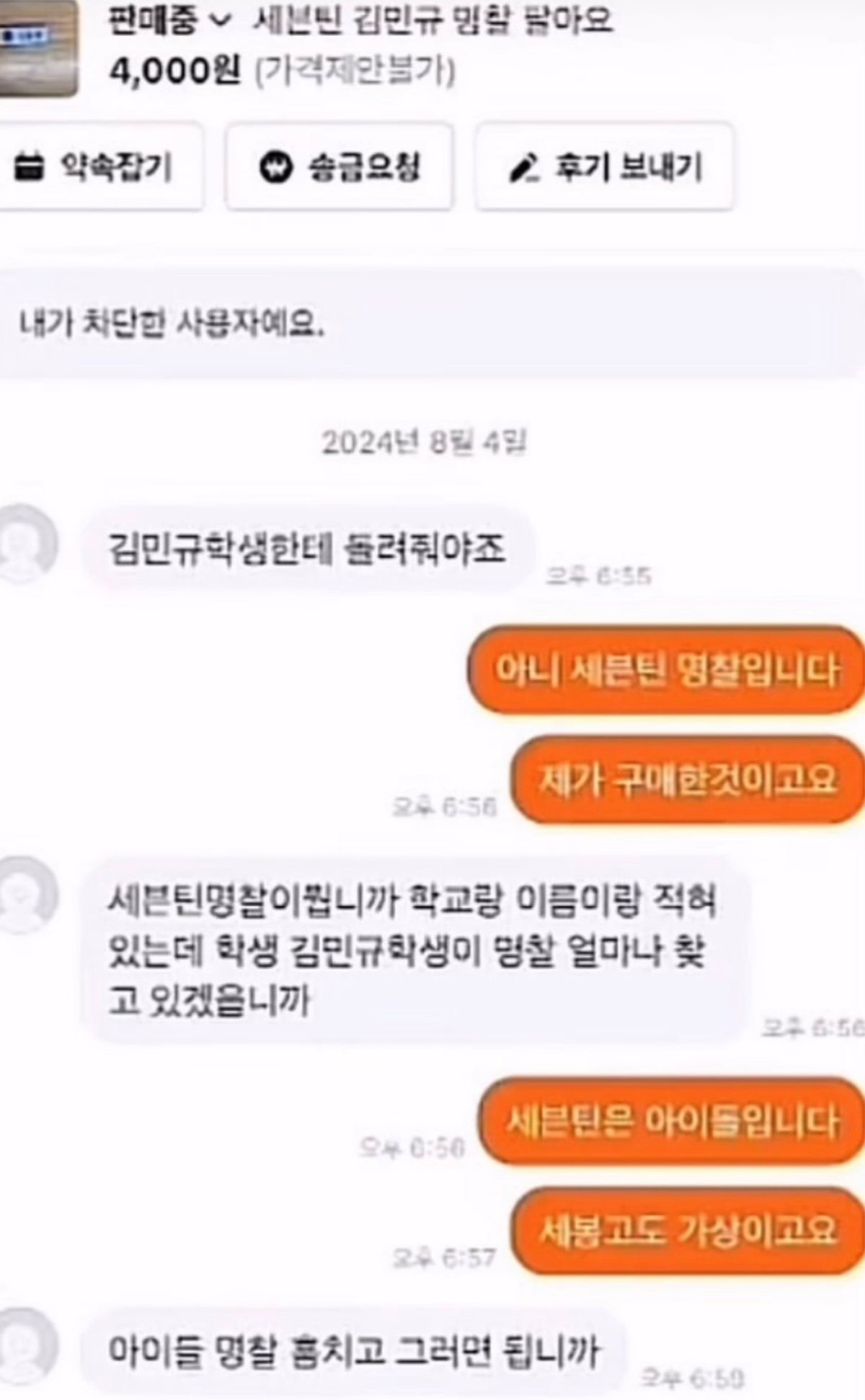The height and width of the screenshot is (1400, 865).
Task: Select the 세븐틴은 아이돌입니다 message bubble
Action: click(672, 1120)
